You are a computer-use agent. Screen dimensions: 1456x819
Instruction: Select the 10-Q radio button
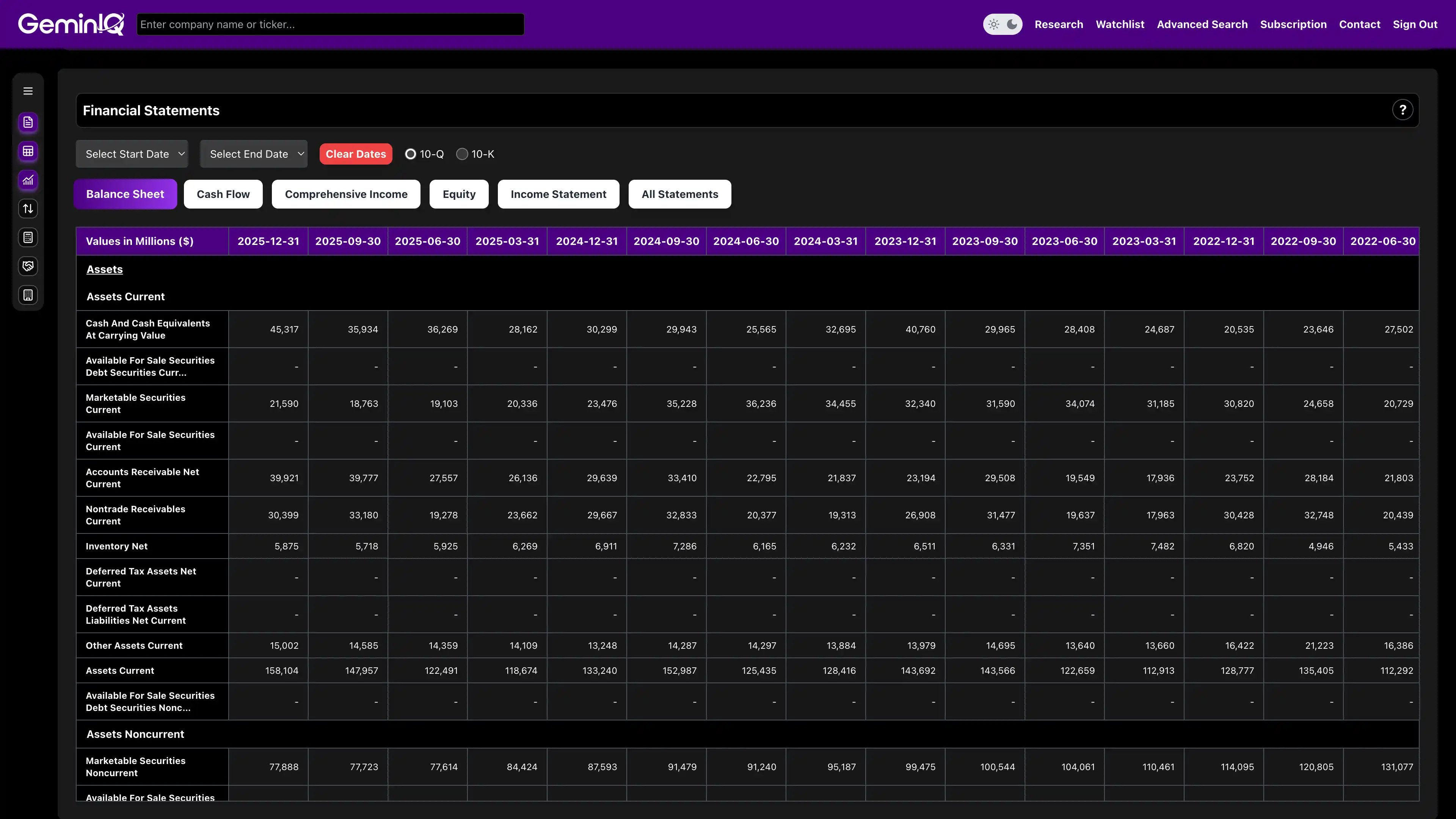click(x=410, y=154)
